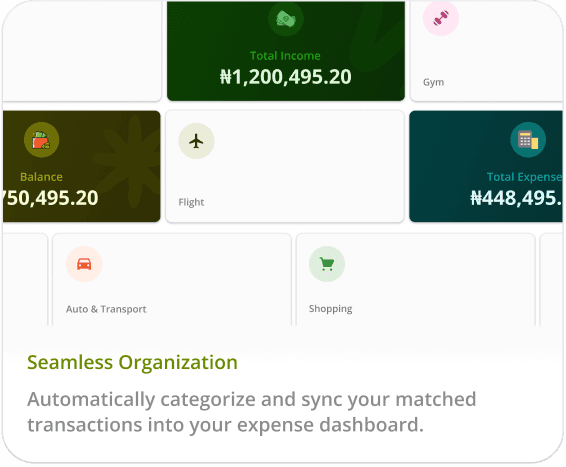The height and width of the screenshot is (467, 566).
Task: Open the Flight category card
Action: (x=285, y=166)
